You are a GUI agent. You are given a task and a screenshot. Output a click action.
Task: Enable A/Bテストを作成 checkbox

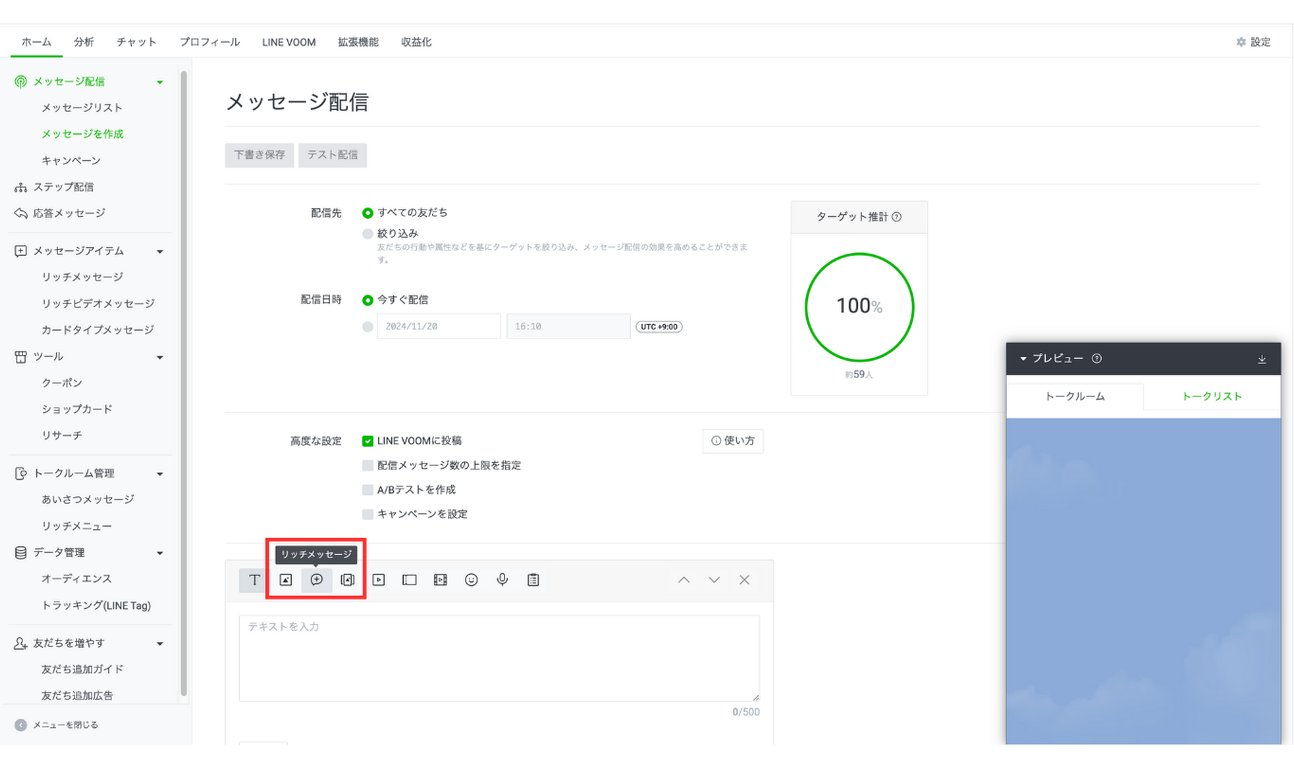click(368, 490)
